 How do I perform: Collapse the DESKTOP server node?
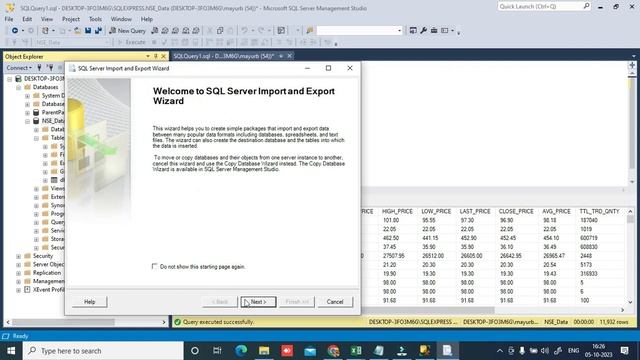click(x=10, y=79)
